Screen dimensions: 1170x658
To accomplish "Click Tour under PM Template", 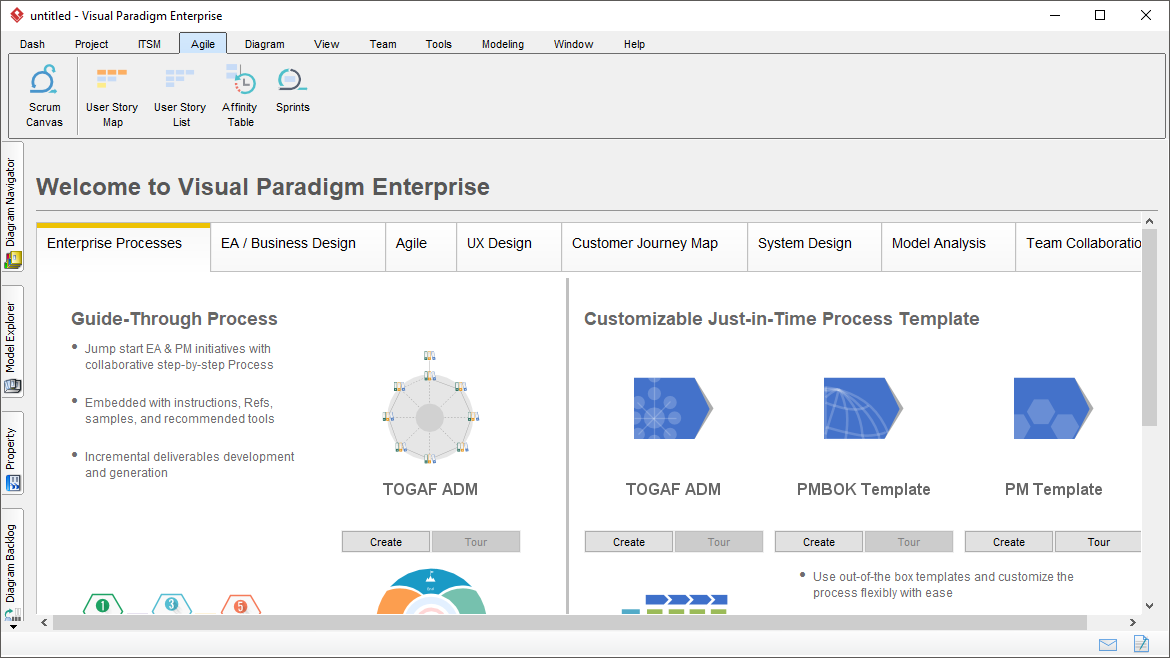I will pyautogui.click(x=1098, y=542).
